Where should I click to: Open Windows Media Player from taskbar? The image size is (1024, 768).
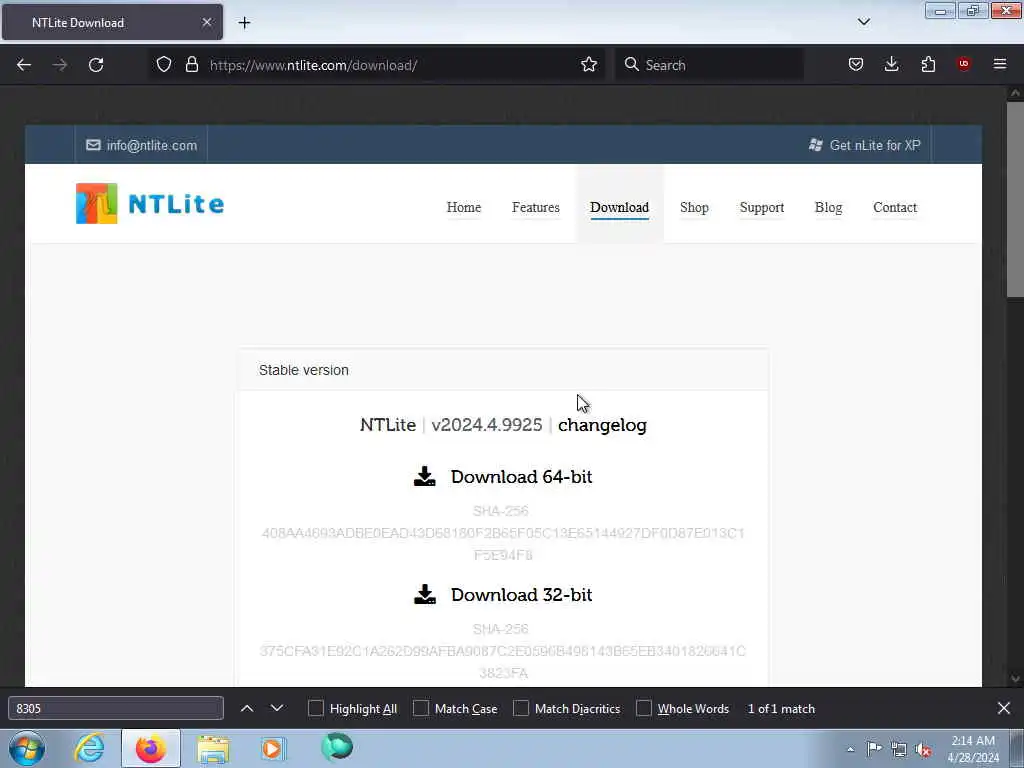[x=273, y=748]
